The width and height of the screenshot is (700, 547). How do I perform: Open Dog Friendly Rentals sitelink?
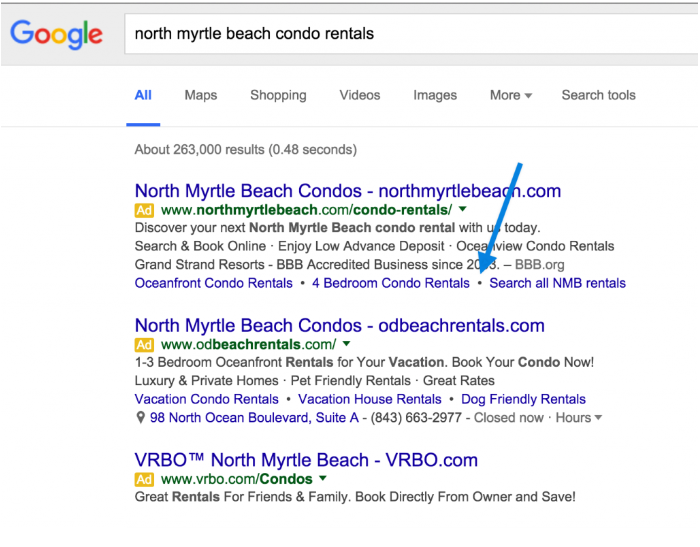click(x=523, y=399)
